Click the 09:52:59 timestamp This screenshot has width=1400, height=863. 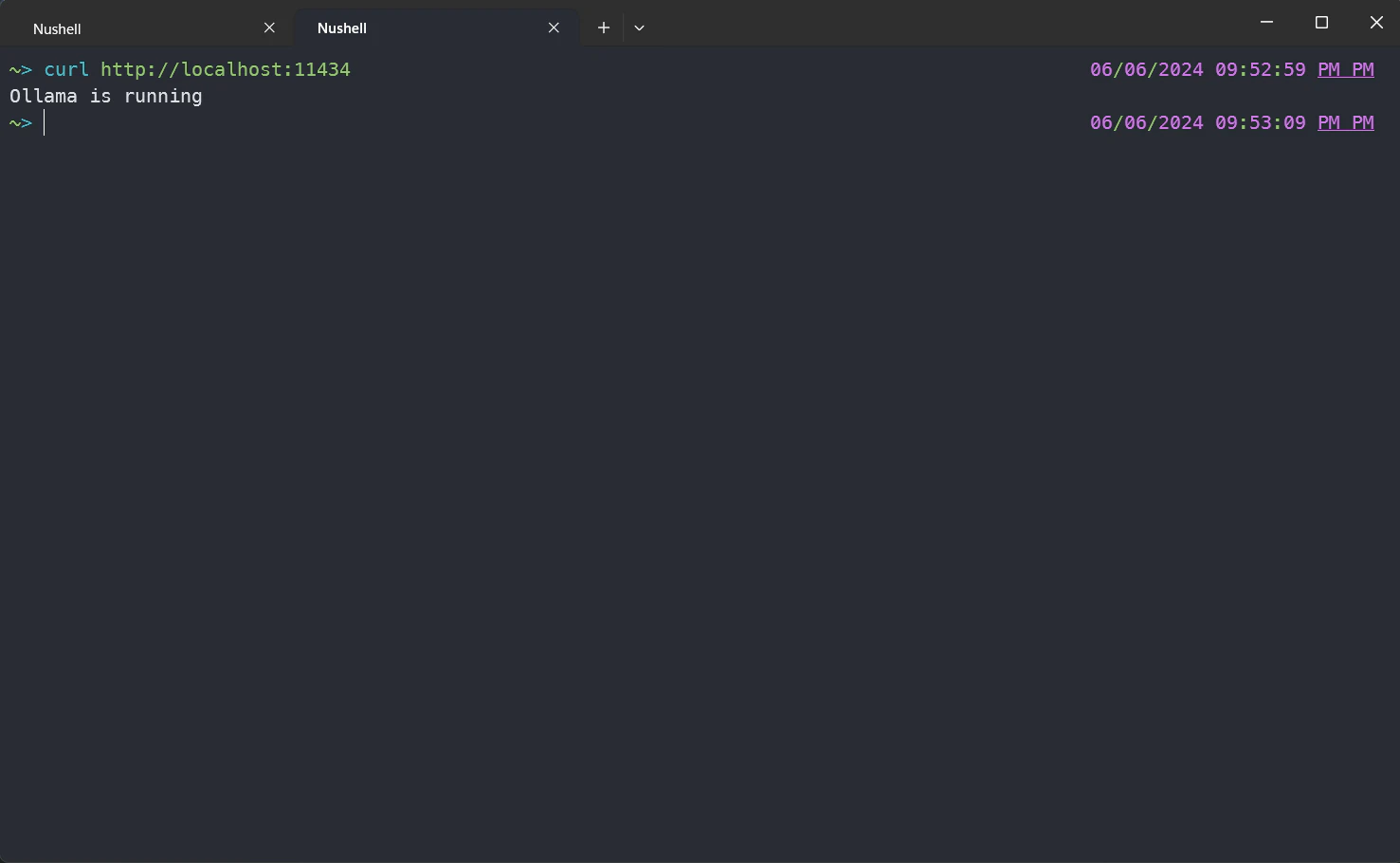(x=1261, y=69)
